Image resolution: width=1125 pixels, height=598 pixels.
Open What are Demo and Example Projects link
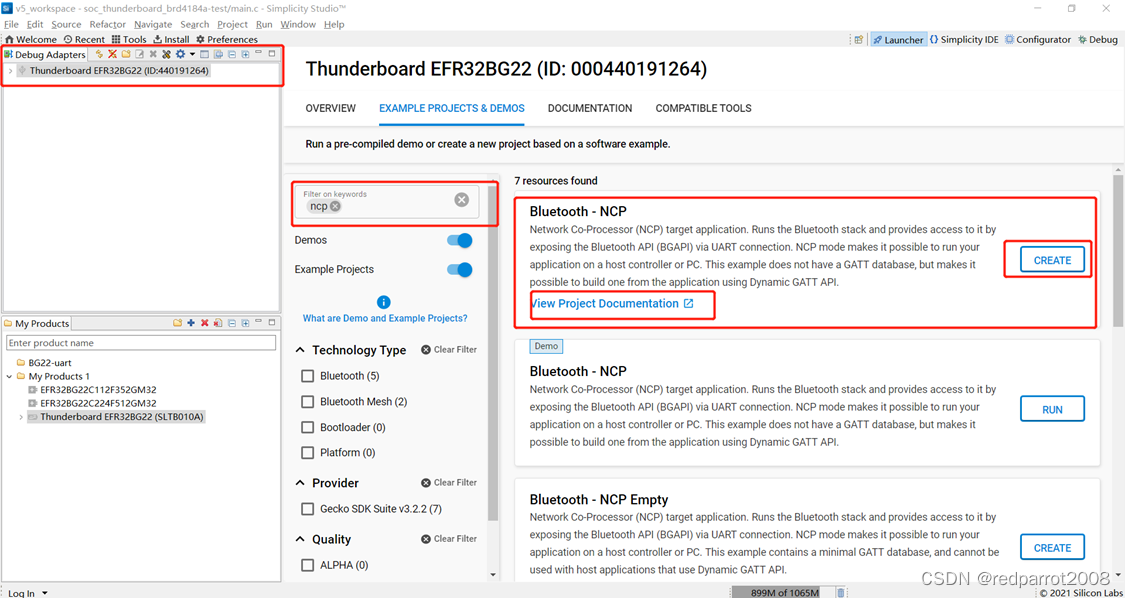(385, 318)
